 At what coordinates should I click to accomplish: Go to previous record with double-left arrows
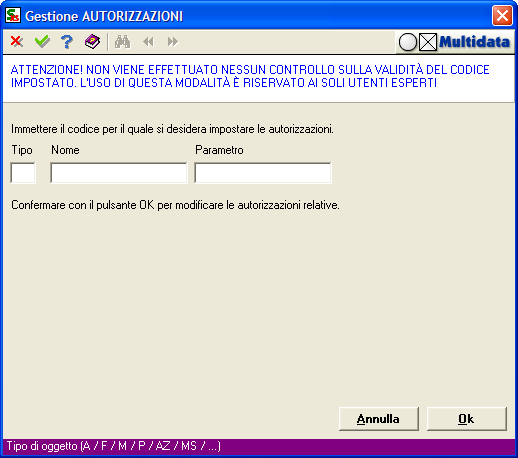[x=148, y=42]
